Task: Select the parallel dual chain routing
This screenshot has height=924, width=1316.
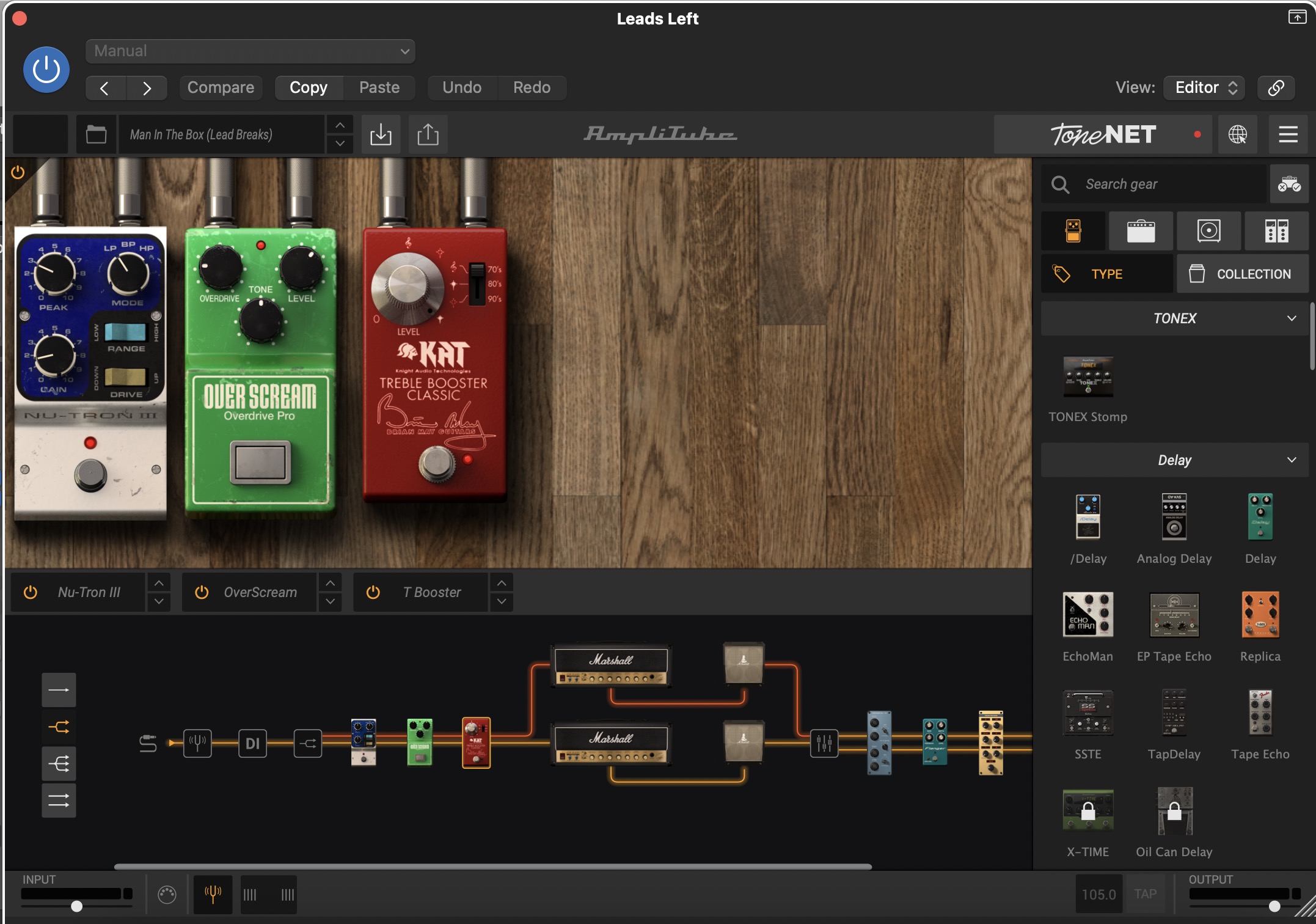Action: pos(59,800)
